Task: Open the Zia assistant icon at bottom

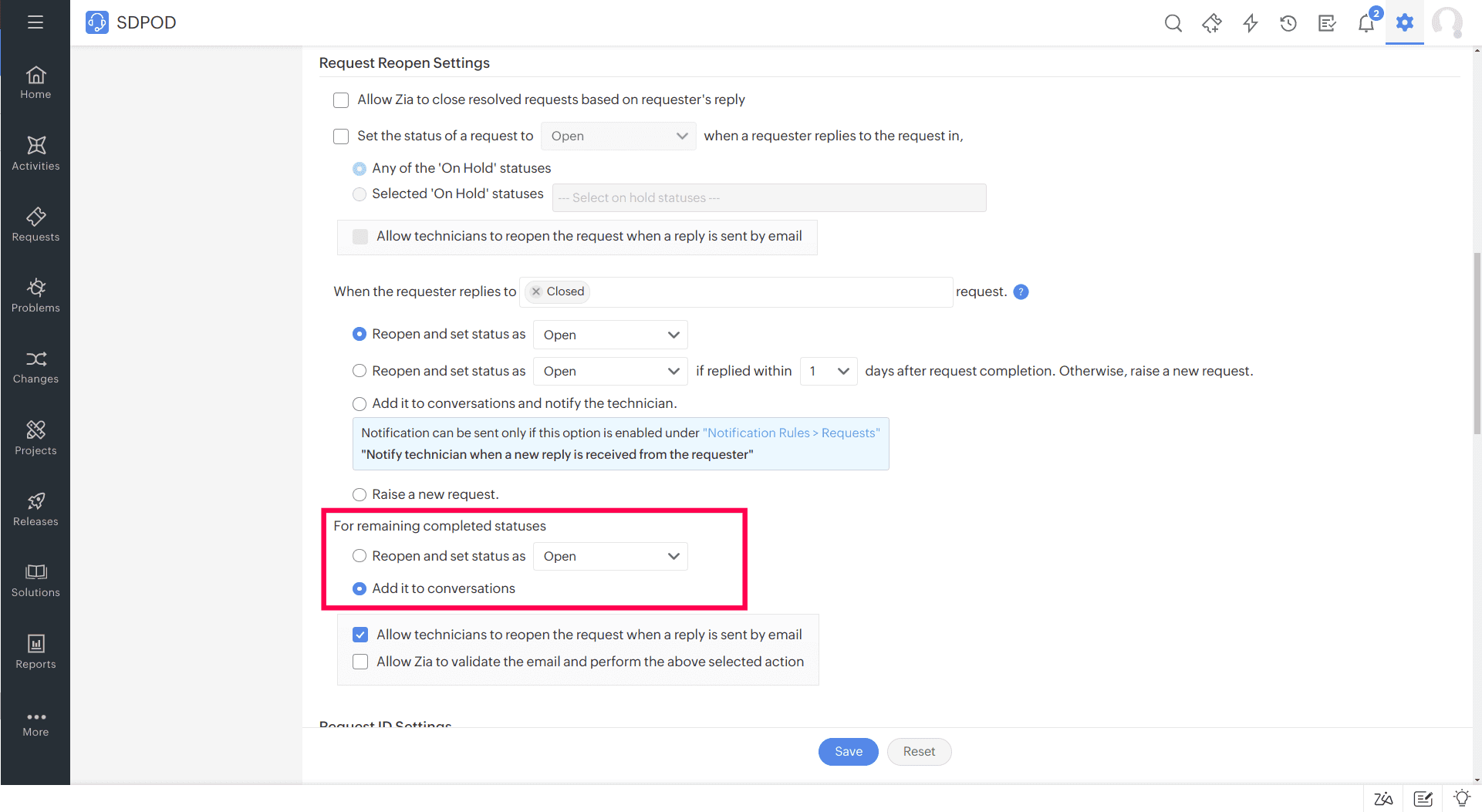Action: click(1383, 799)
